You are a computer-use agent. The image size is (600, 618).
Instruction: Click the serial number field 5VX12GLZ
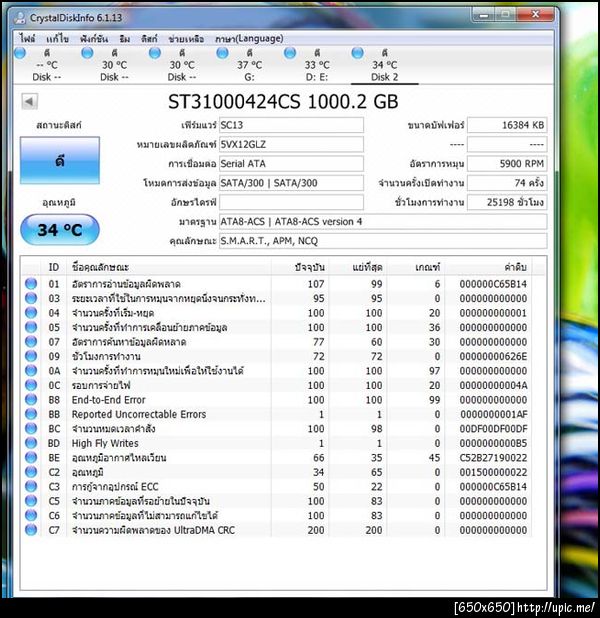click(291, 144)
